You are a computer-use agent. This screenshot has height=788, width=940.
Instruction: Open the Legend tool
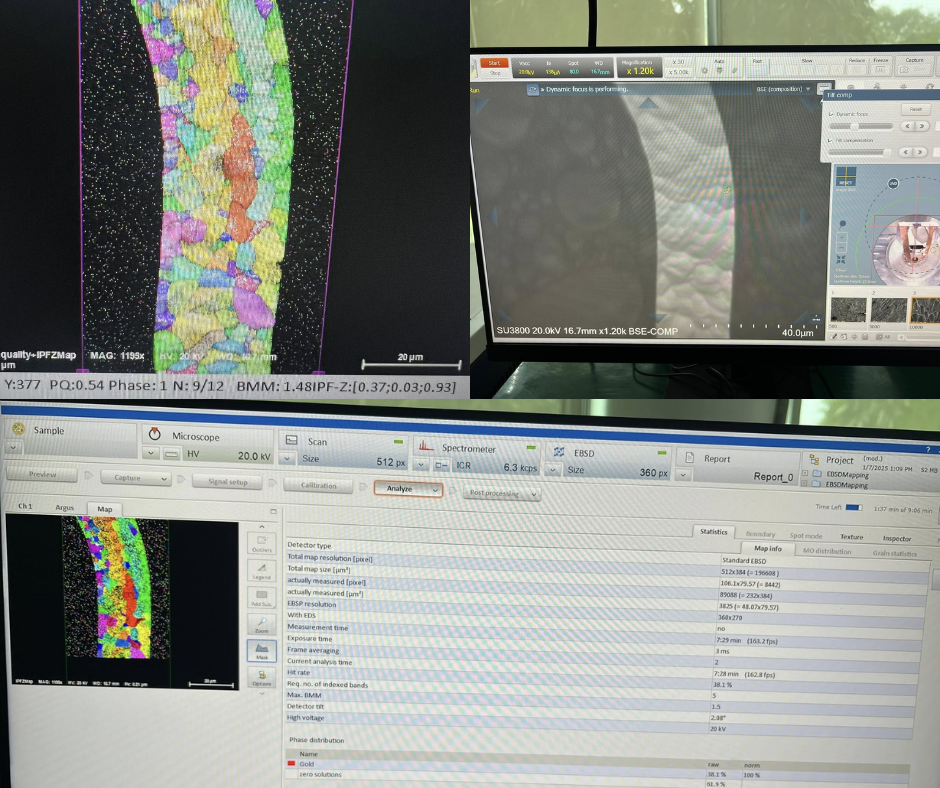261,571
